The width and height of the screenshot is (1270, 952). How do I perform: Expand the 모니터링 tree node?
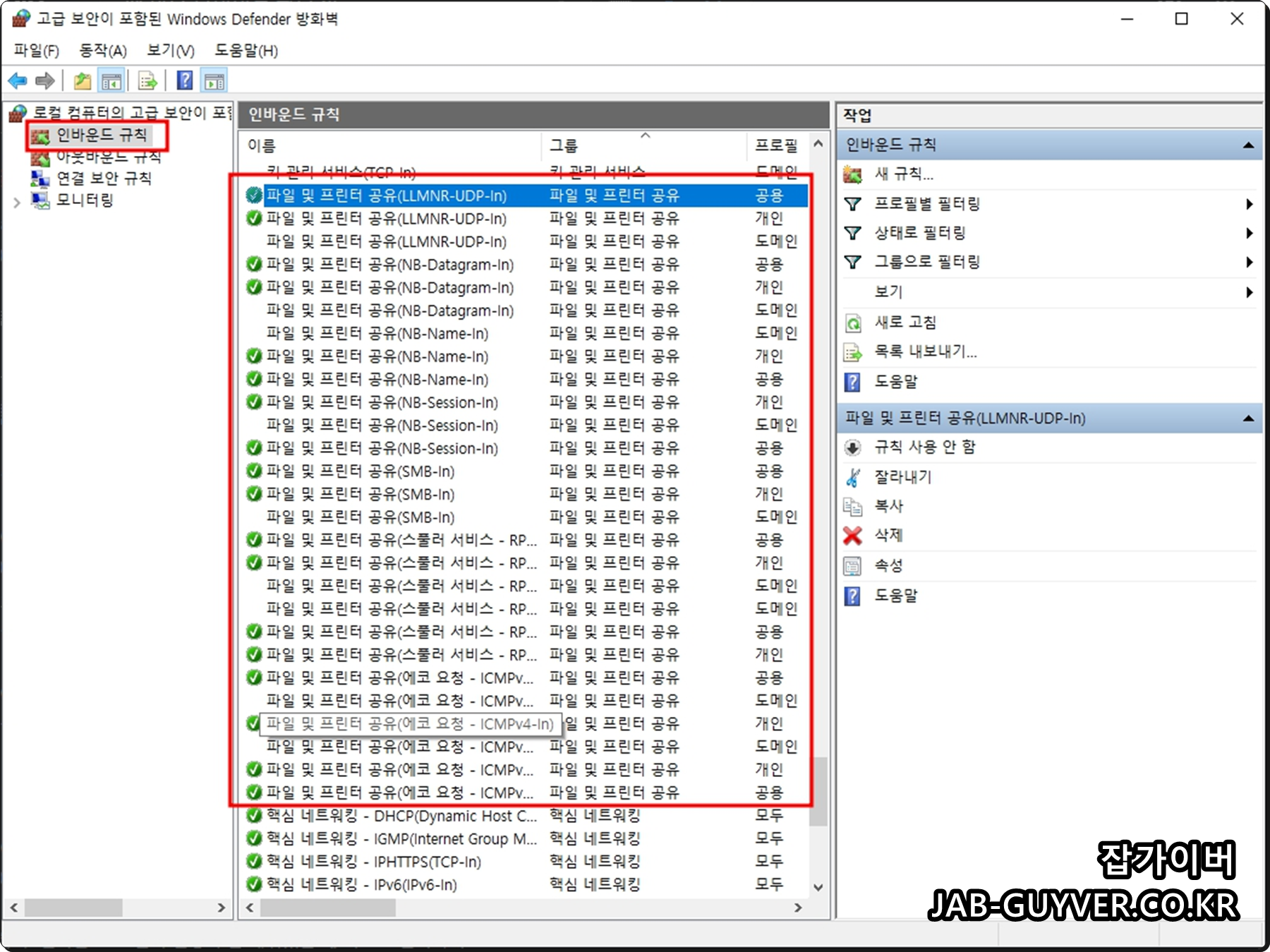point(18,201)
